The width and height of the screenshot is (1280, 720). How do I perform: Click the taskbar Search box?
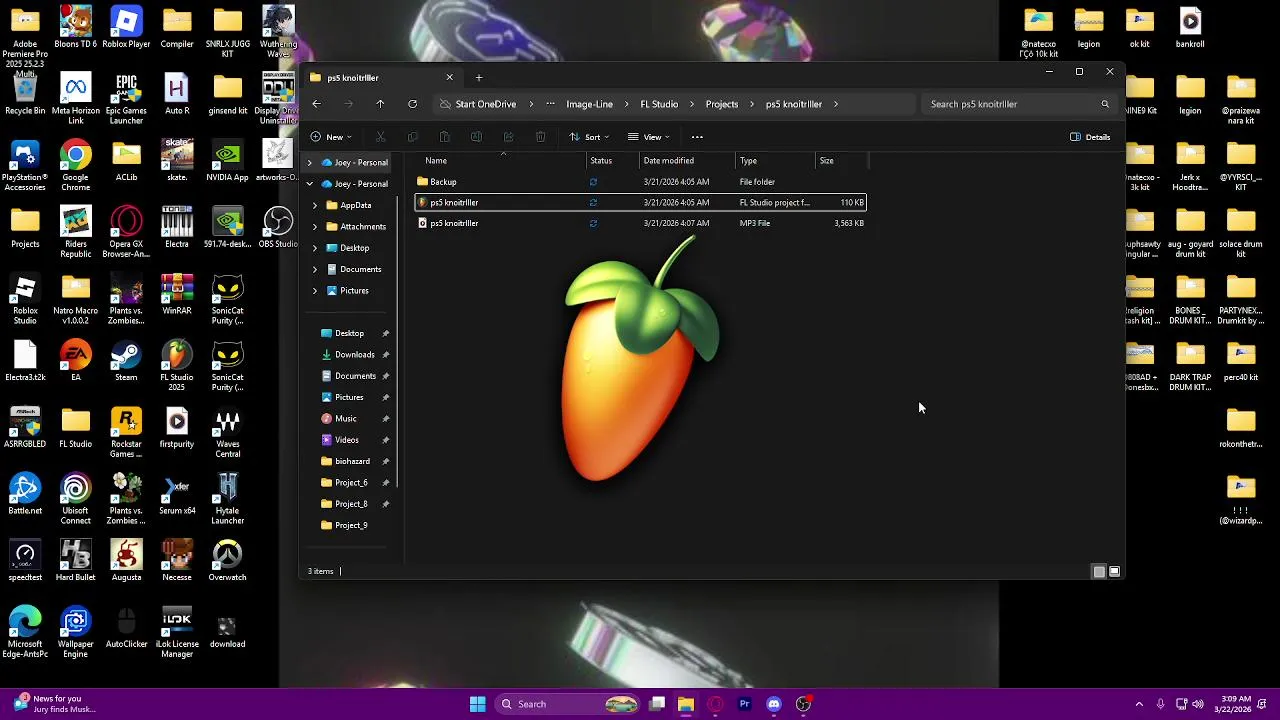coord(566,704)
